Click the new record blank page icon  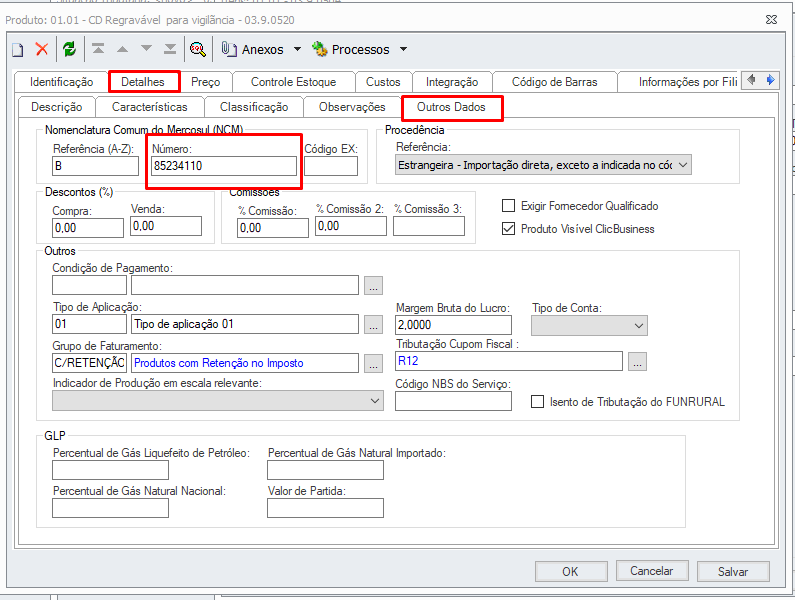[18, 50]
